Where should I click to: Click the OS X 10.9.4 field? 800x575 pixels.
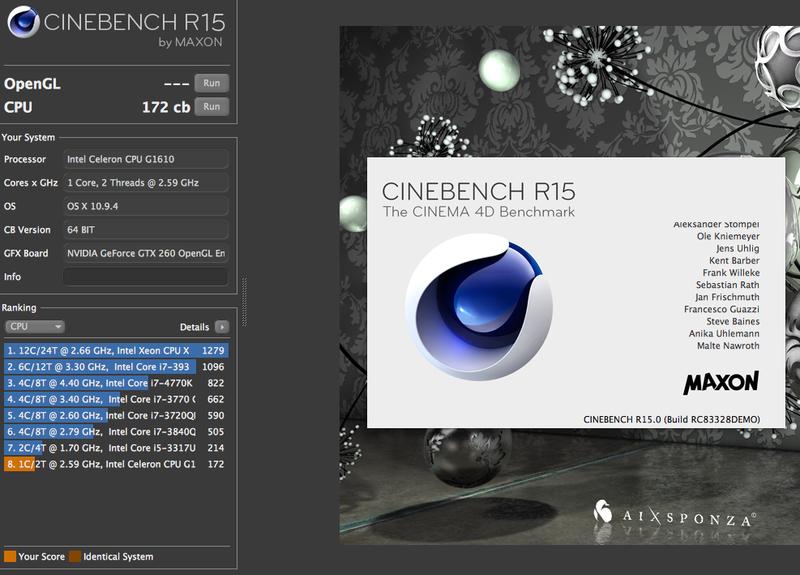click(x=145, y=206)
